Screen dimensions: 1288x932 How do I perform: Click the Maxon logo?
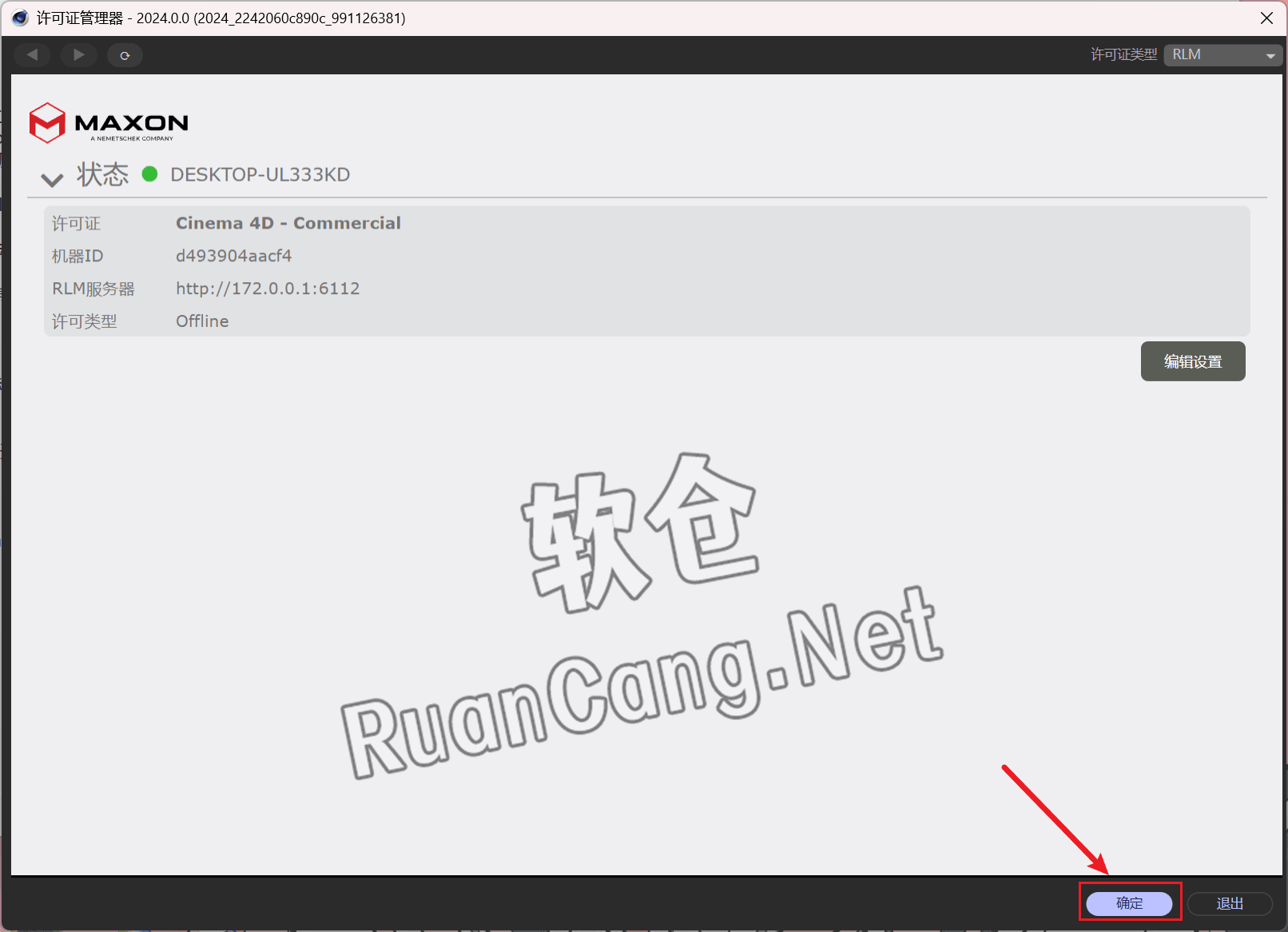109,123
